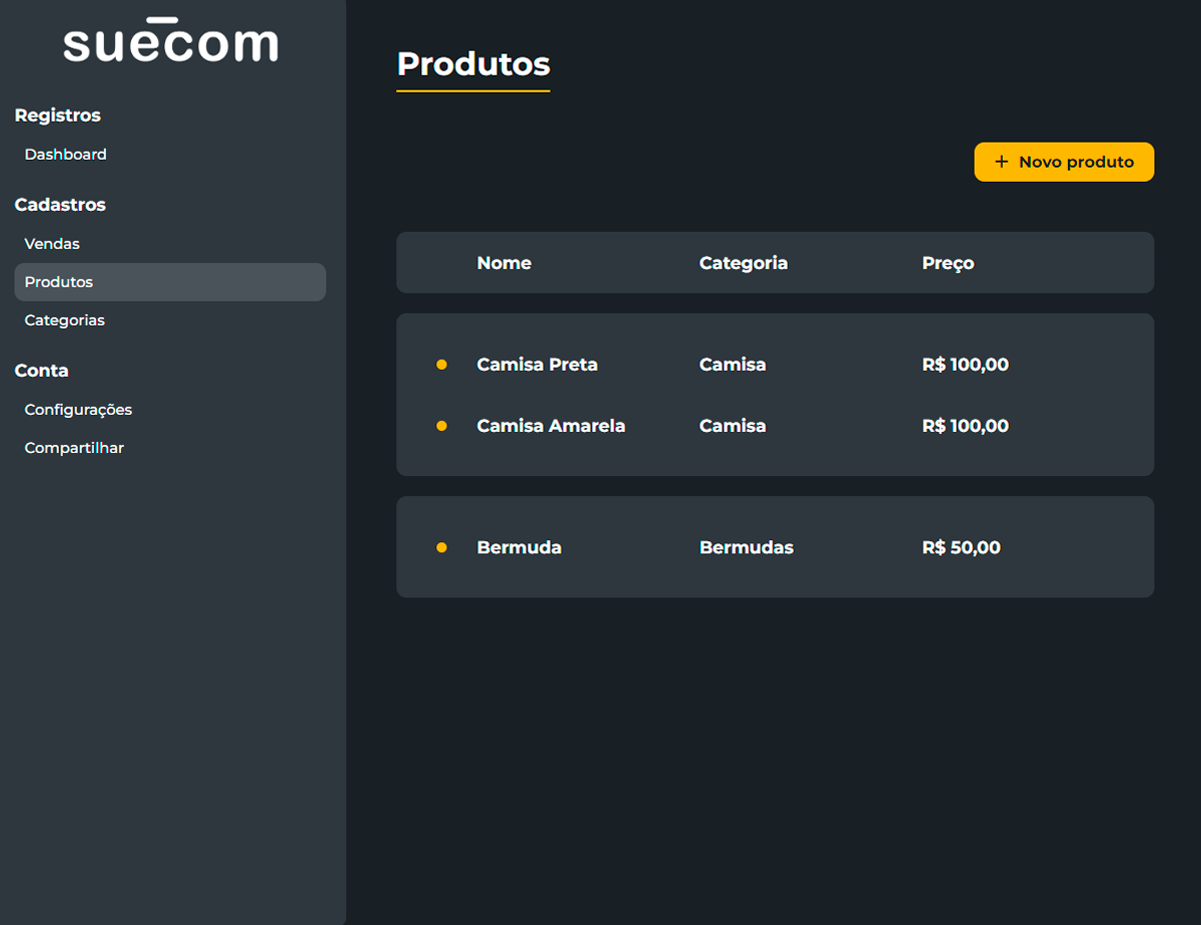Click the Bermuda product name
The width and height of the screenshot is (1201, 925).
(x=519, y=548)
